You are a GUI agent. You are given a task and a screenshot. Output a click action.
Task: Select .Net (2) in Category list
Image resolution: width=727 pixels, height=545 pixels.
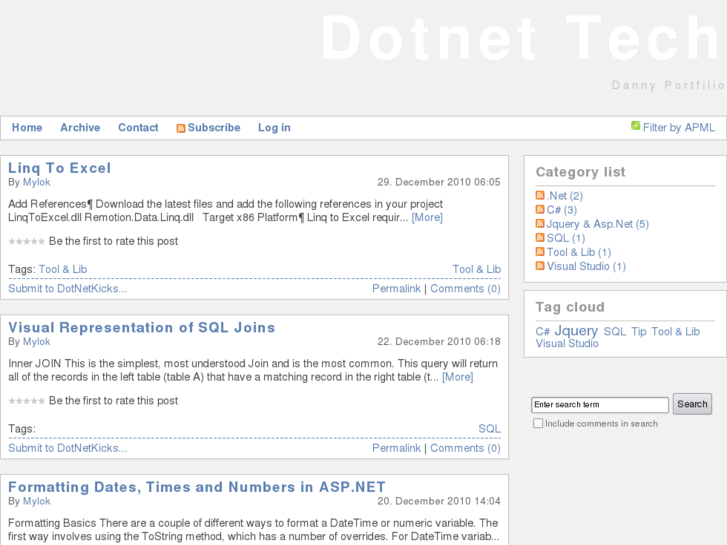point(565,196)
